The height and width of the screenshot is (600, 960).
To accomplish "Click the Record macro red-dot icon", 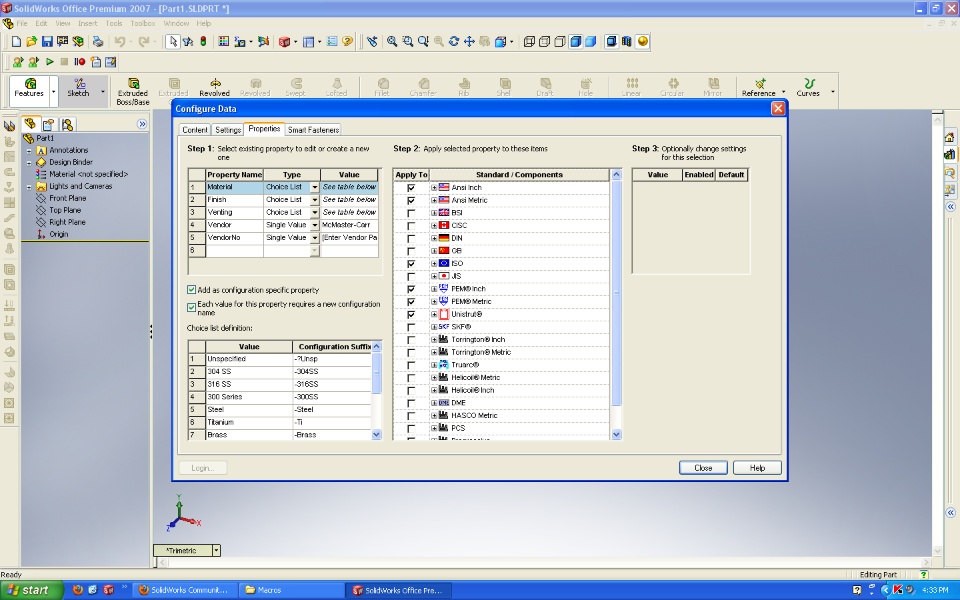I will [80, 62].
